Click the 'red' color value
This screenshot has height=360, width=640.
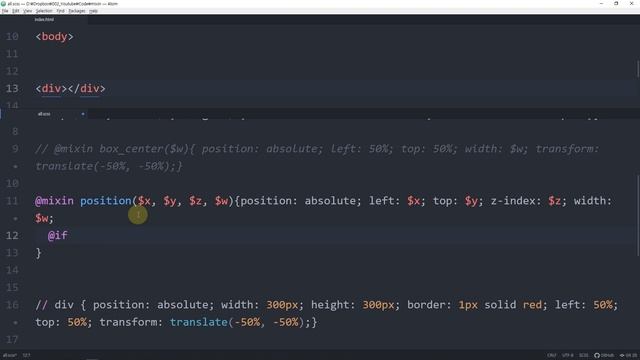(532, 305)
